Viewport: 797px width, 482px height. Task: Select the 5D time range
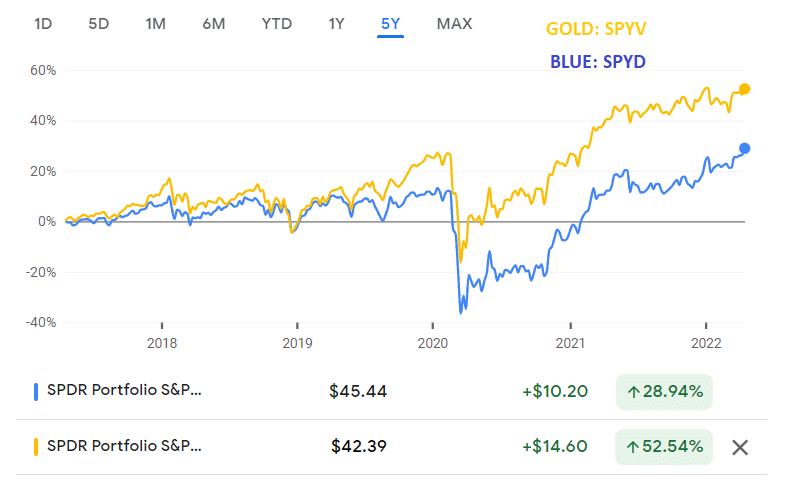tap(99, 24)
